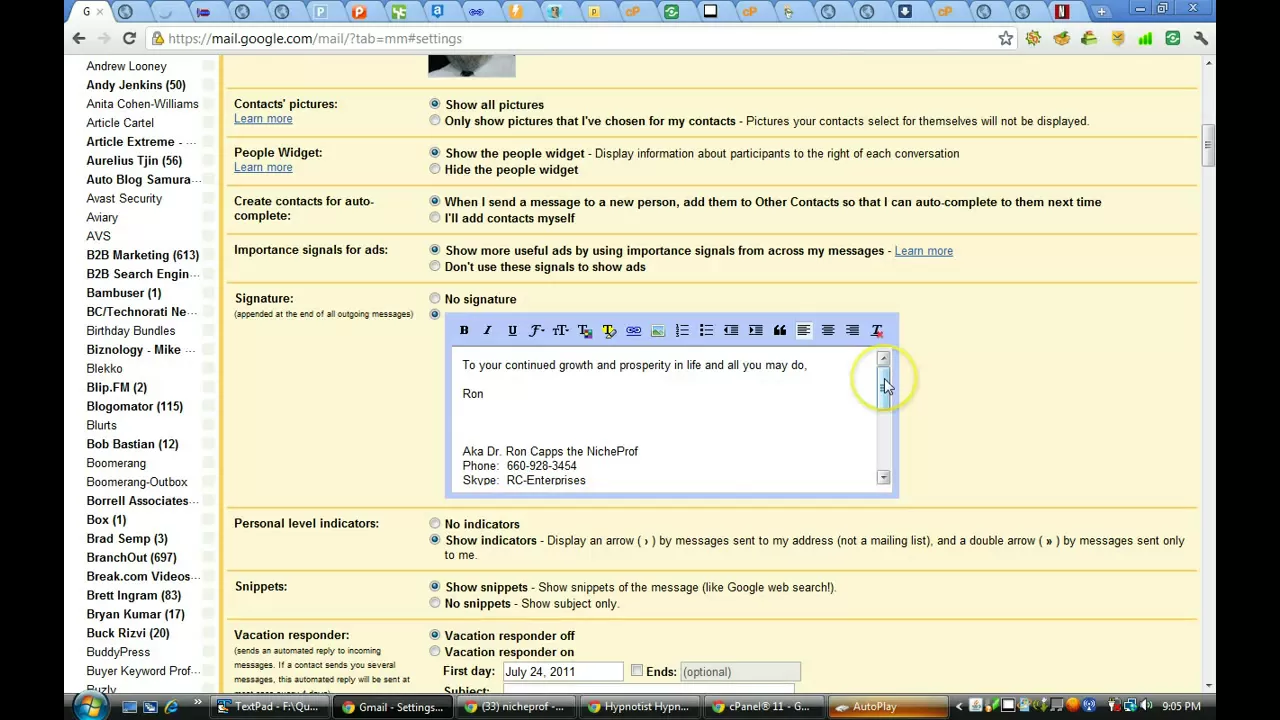Select Don't use these signals option
The height and width of the screenshot is (720, 1280).
(x=434, y=266)
